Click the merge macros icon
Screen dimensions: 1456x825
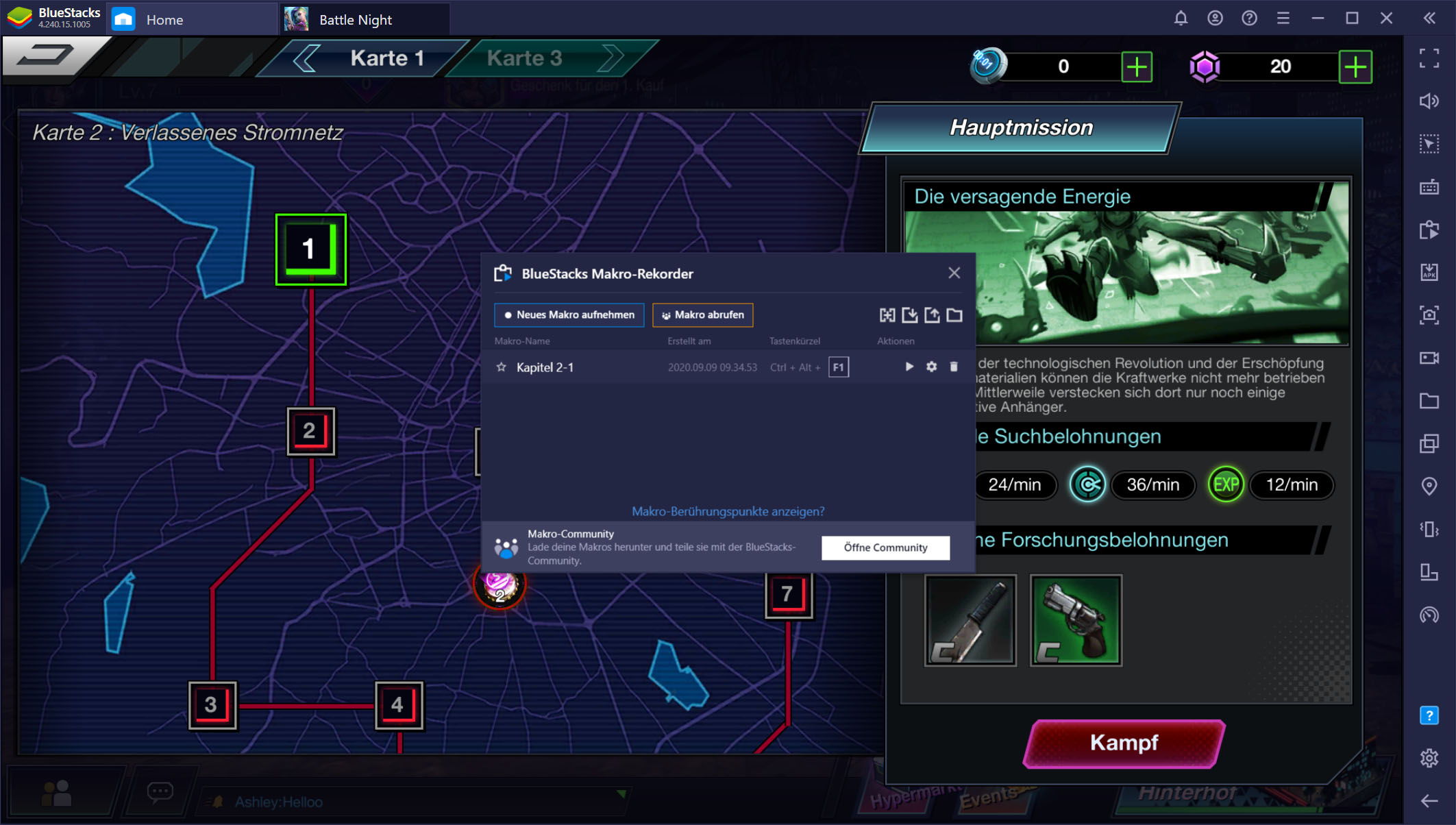tap(887, 315)
